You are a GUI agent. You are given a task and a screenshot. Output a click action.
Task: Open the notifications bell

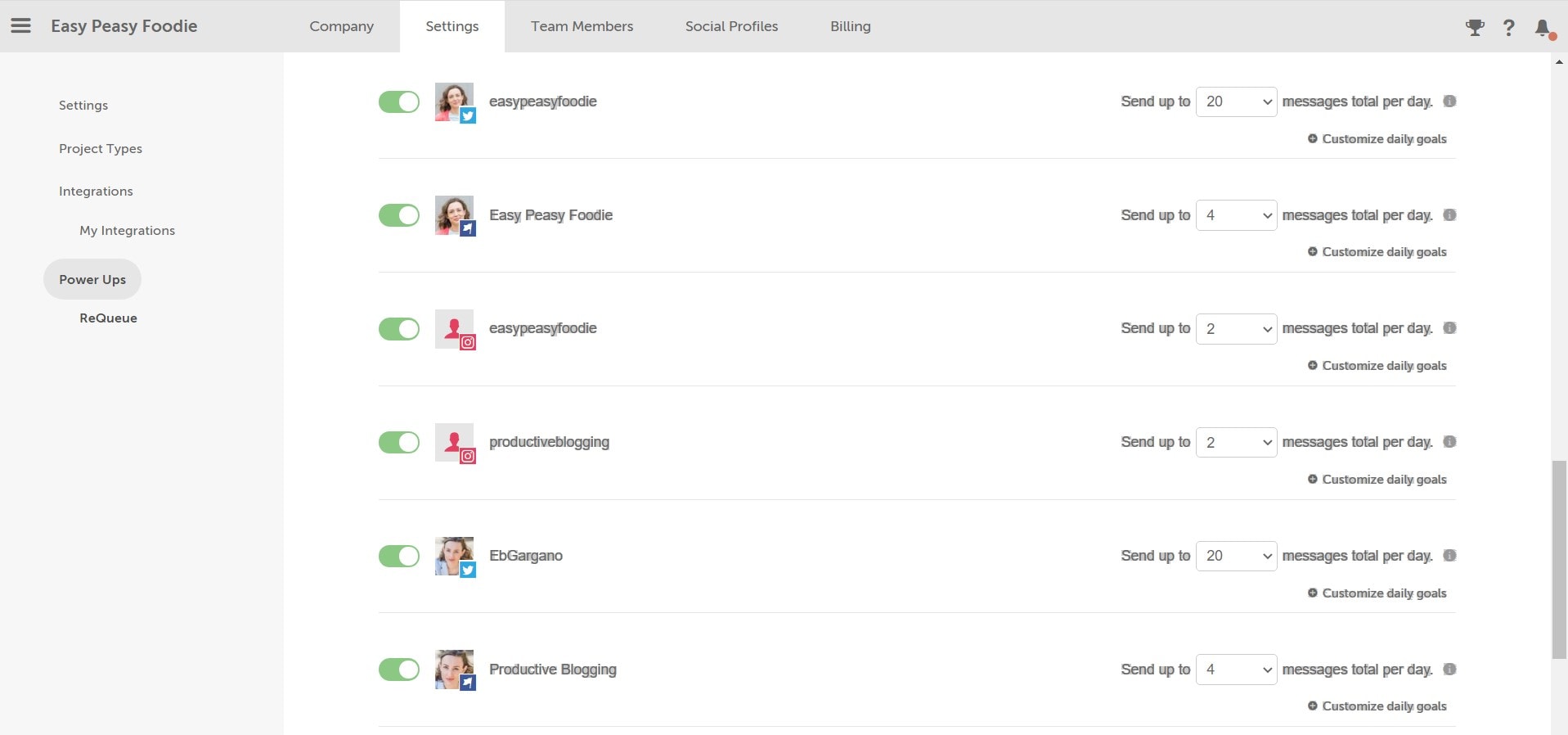[1543, 29]
